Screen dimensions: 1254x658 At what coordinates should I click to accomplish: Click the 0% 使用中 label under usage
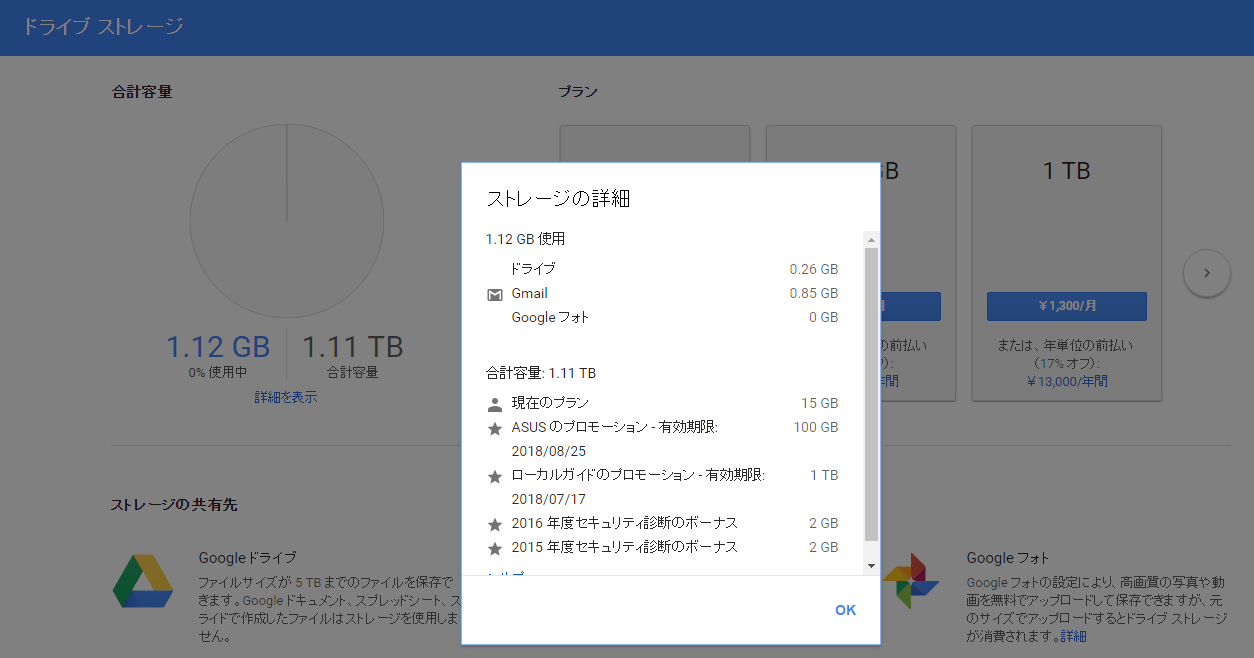pos(218,372)
